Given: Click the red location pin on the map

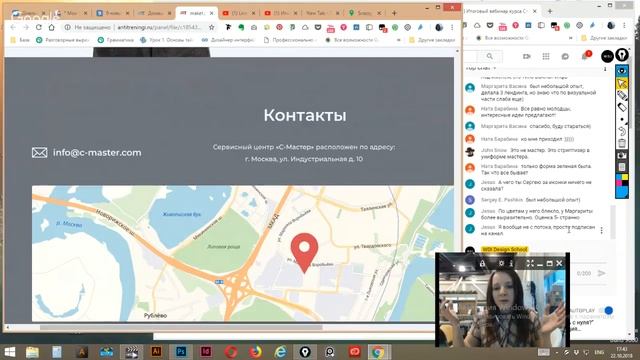Looking at the screenshot, I should (x=304, y=253).
